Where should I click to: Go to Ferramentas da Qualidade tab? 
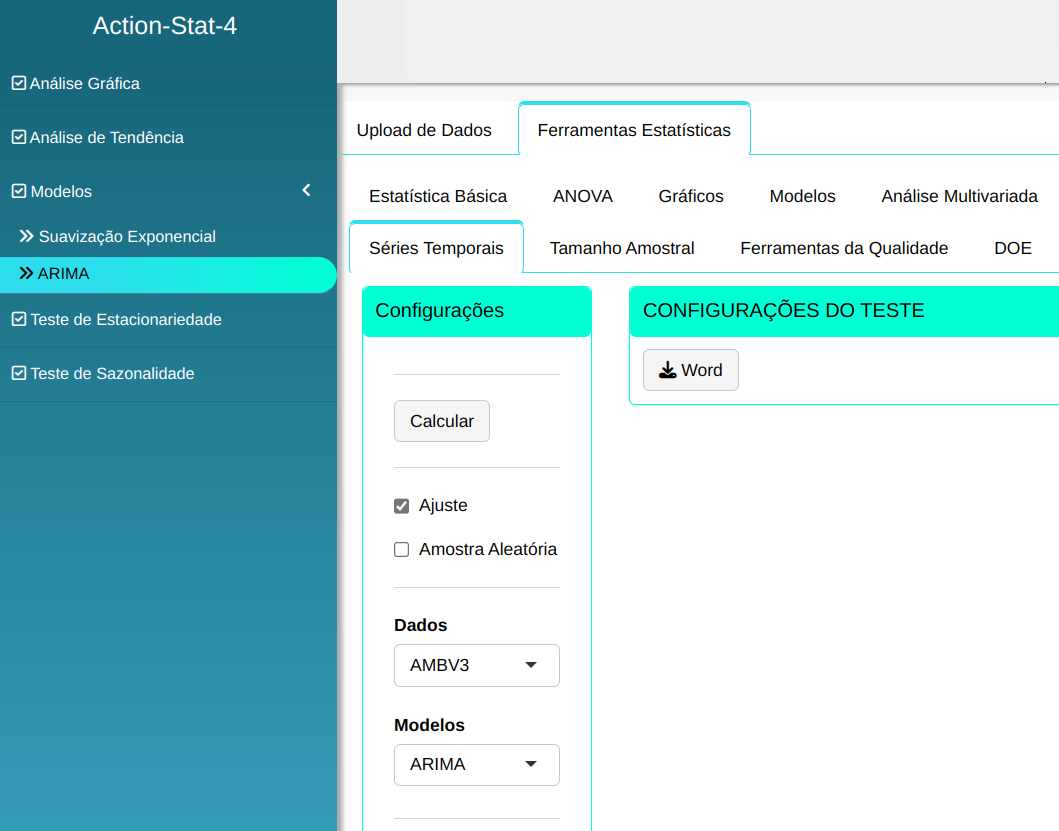tap(844, 248)
